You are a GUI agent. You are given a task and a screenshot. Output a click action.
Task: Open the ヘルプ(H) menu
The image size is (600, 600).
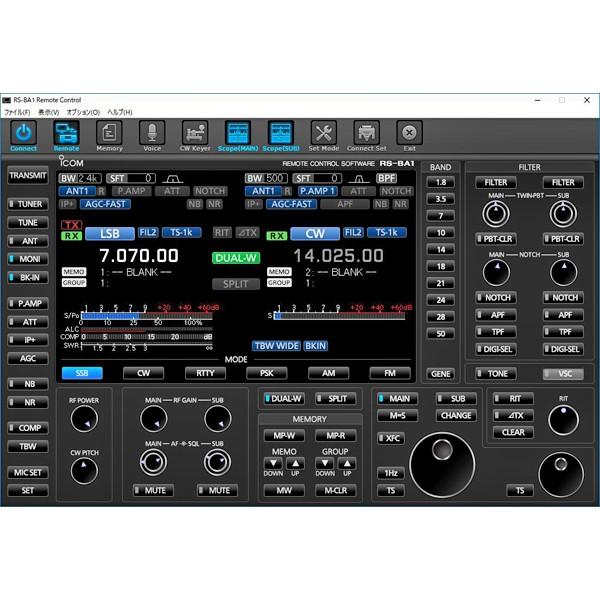coord(120,112)
